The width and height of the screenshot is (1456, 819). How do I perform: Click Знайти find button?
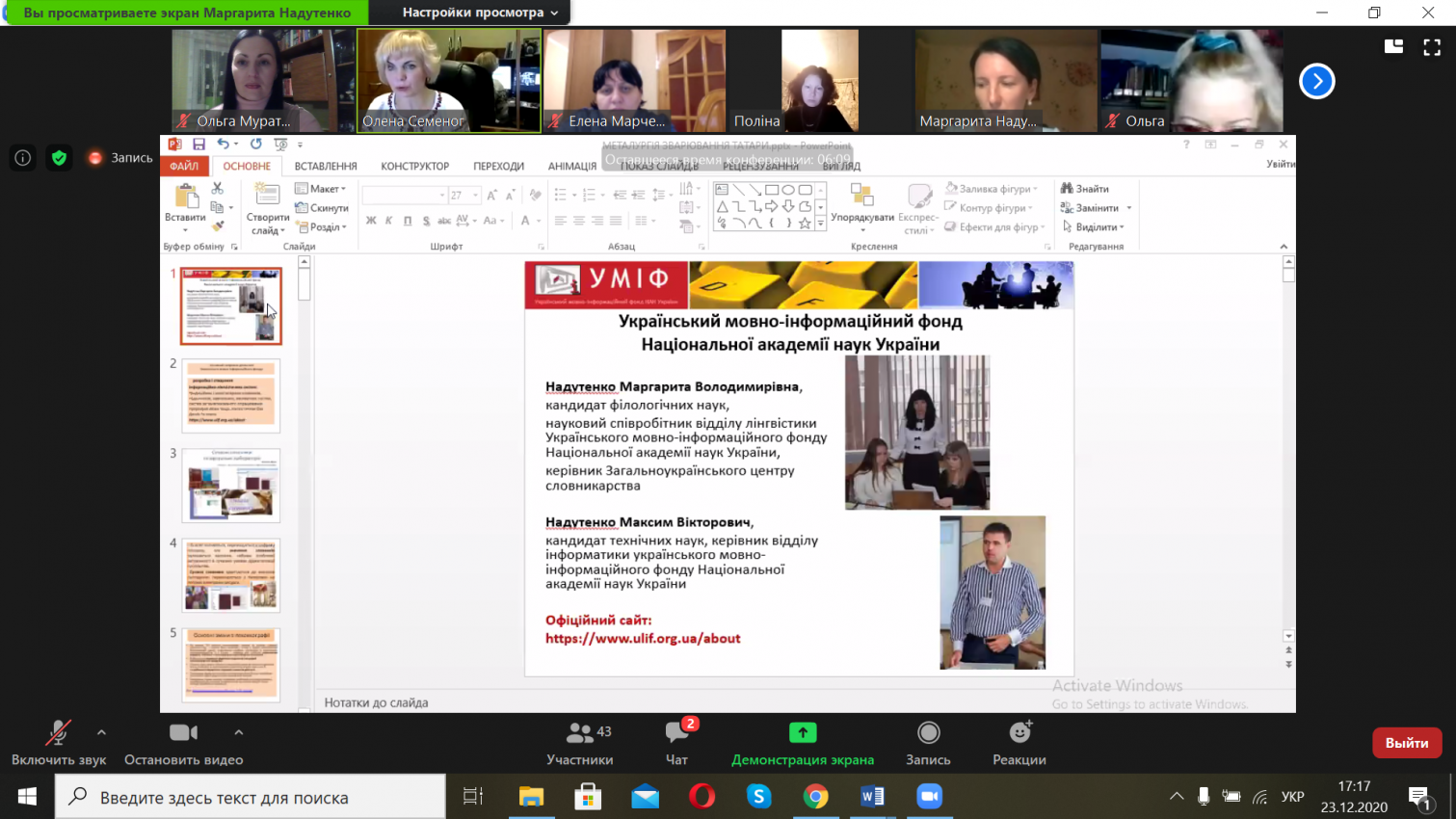[1085, 189]
